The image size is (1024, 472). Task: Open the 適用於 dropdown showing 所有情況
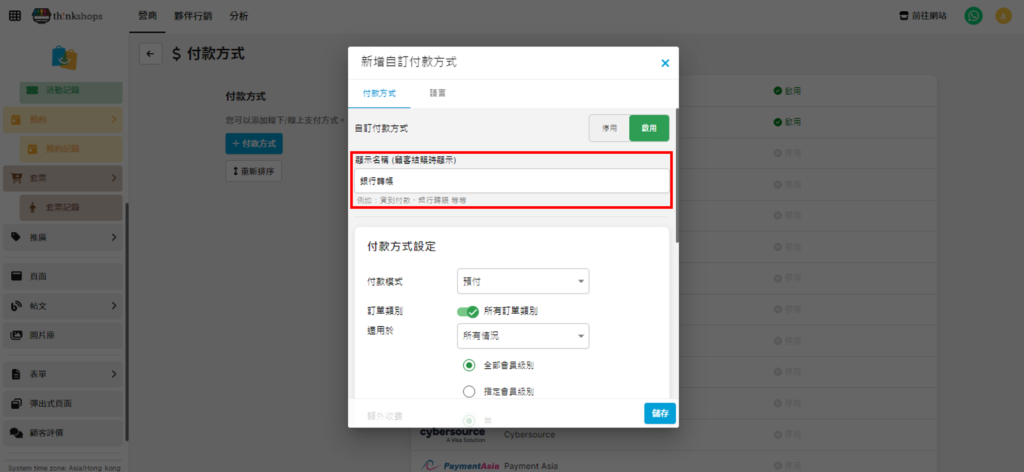click(x=522, y=336)
